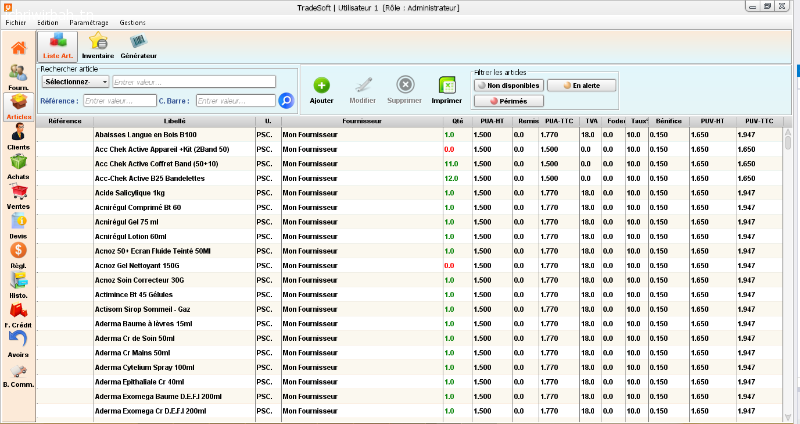
Task: Toggle the Non disponibles filter
Action: pos(509,86)
